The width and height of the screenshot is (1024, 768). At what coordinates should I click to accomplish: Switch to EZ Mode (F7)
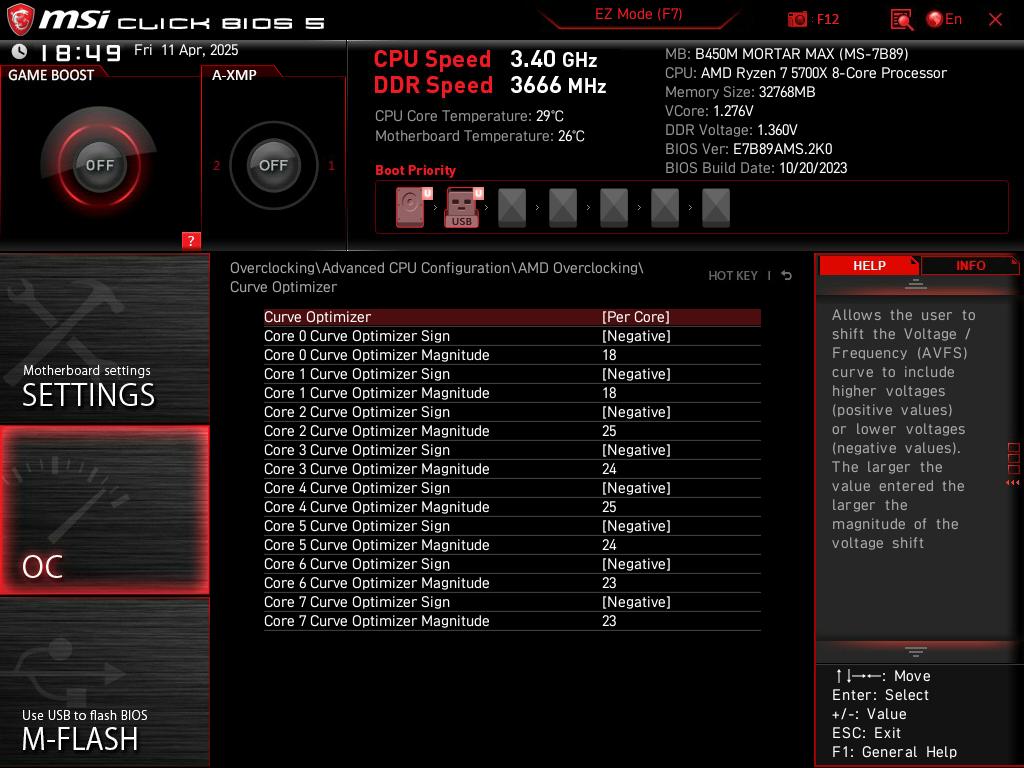click(638, 14)
